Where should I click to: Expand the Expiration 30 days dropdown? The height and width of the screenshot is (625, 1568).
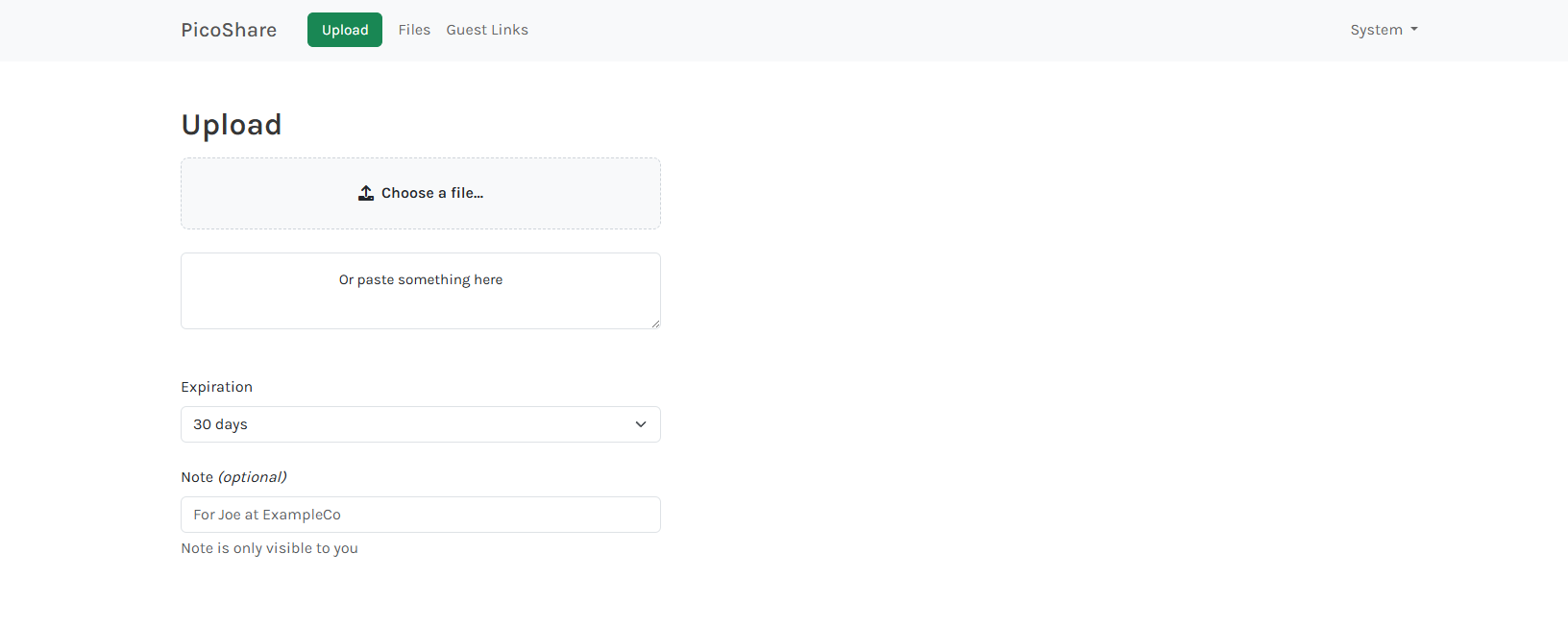click(421, 424)
